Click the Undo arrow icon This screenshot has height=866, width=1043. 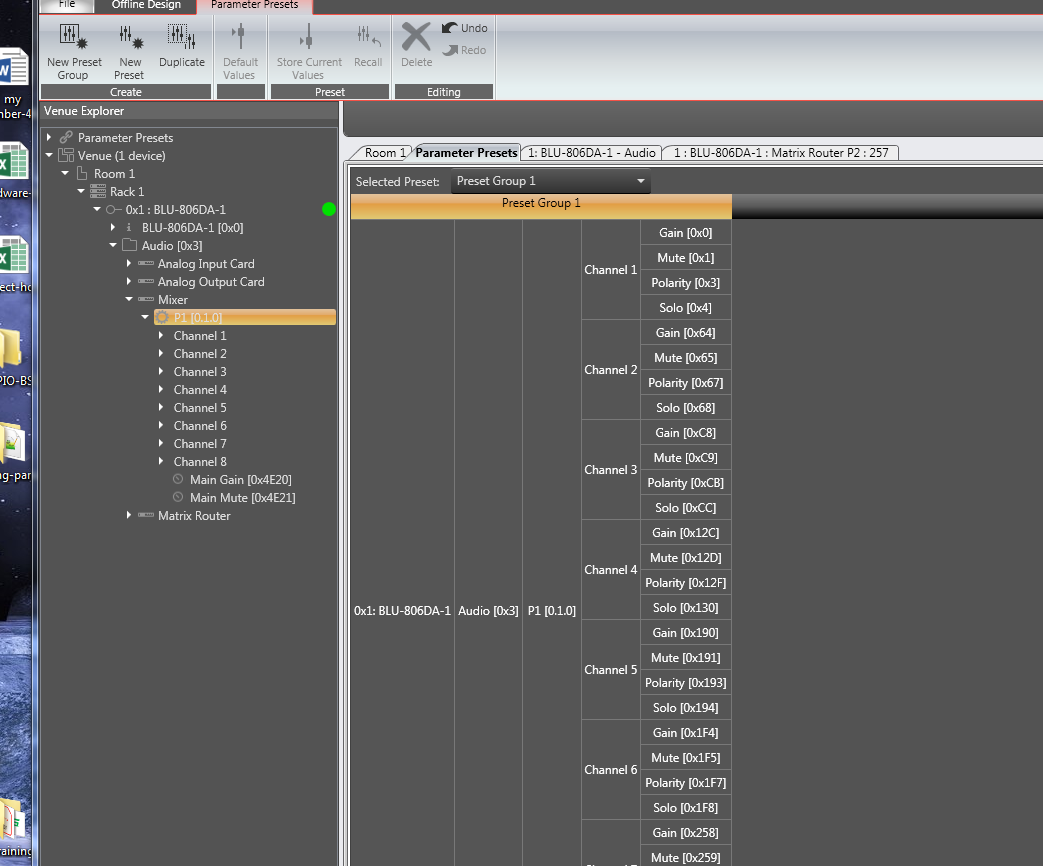coord(450,28)
